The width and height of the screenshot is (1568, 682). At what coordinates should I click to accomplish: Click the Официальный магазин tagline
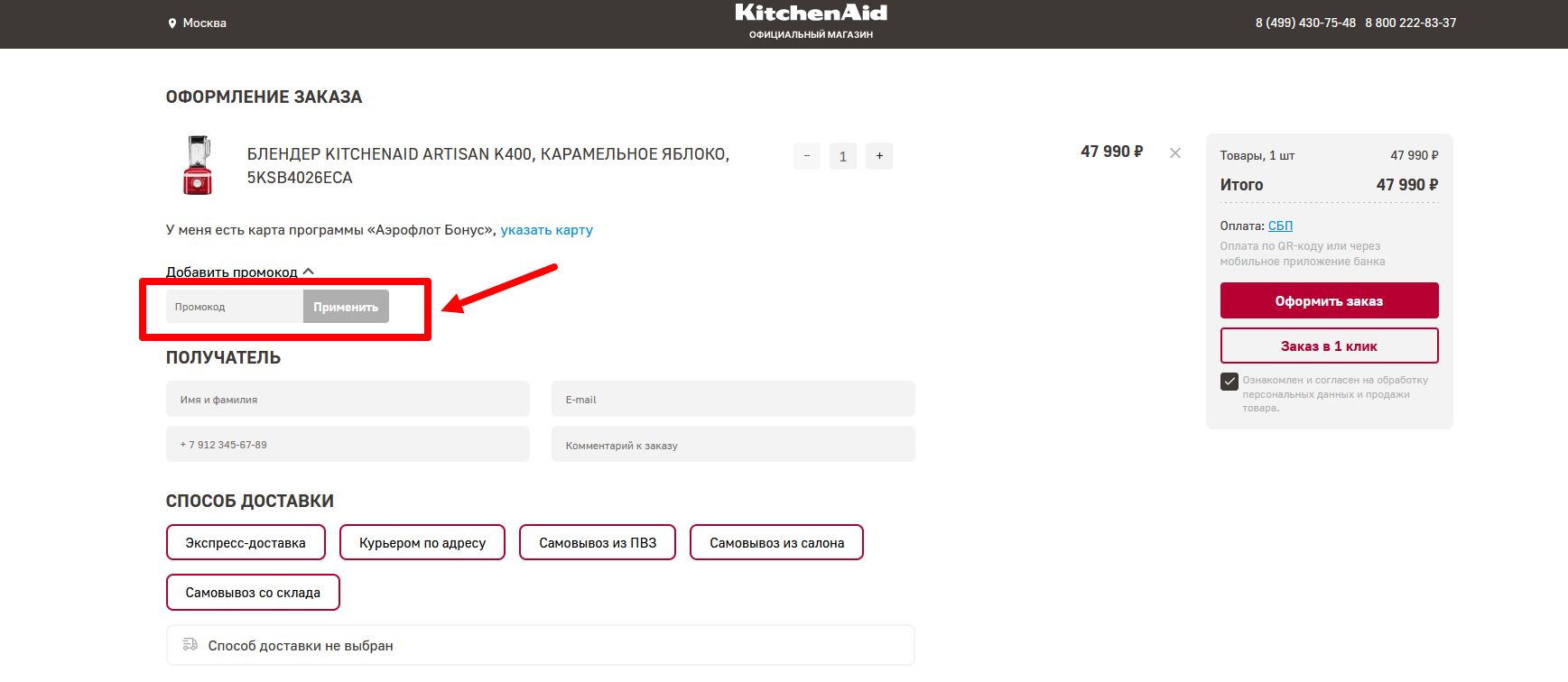(x=811, y=34)
